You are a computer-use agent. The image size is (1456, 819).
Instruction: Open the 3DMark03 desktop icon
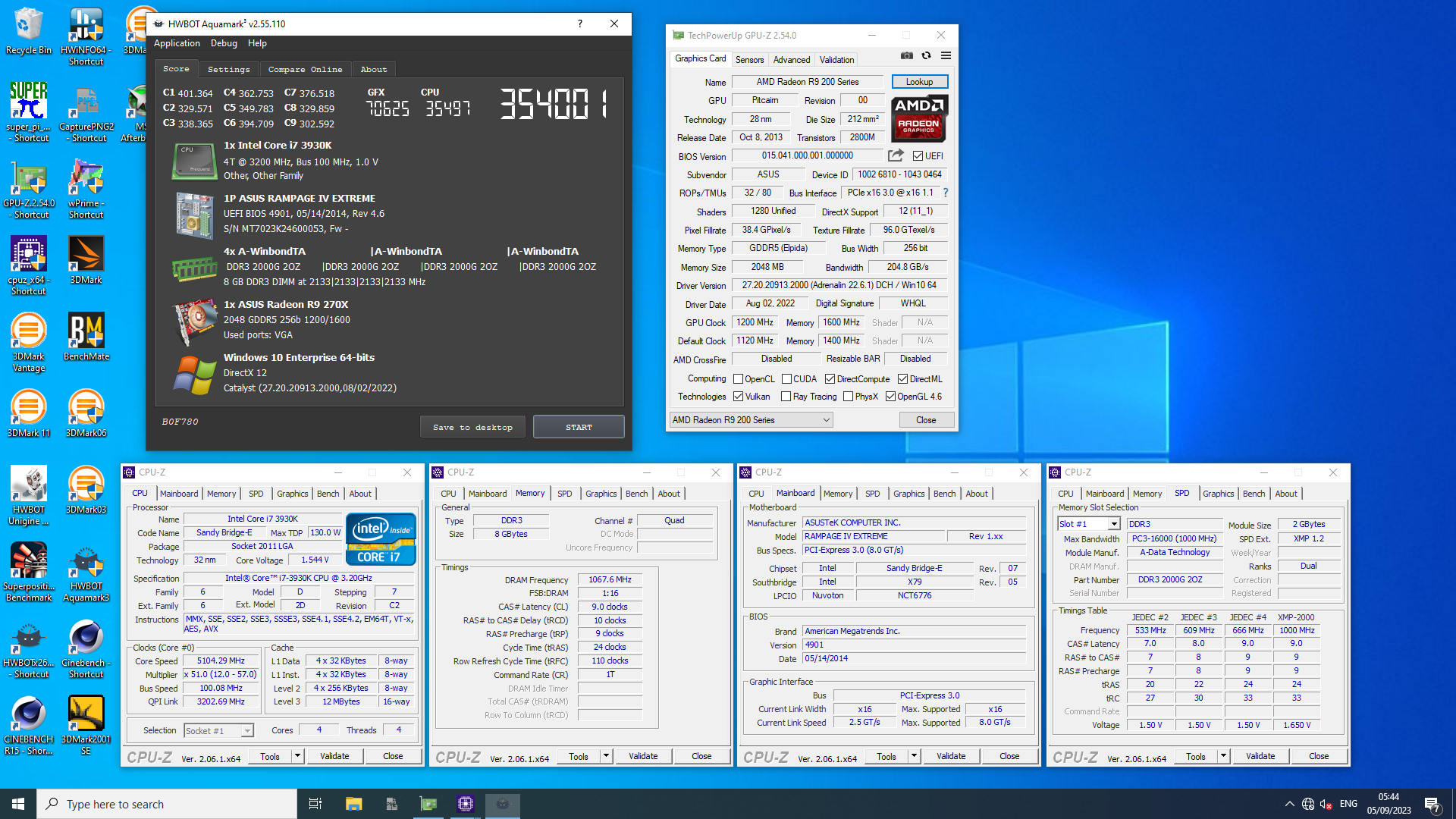[x=86, y=489]
